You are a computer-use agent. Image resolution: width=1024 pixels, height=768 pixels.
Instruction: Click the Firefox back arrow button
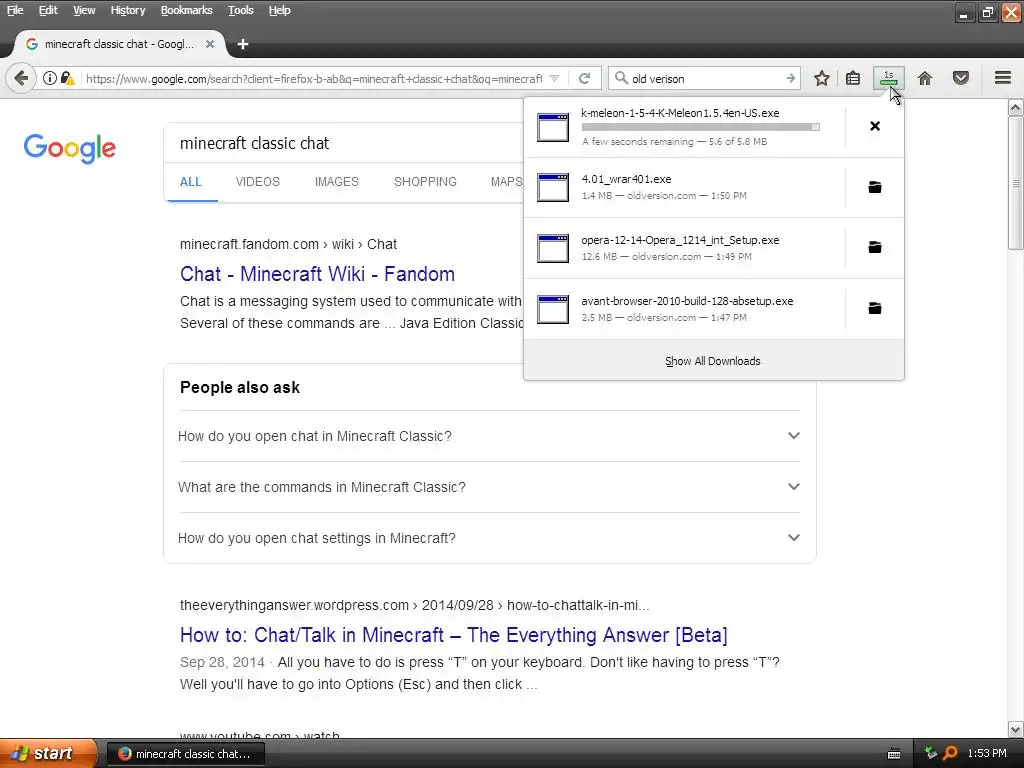pyautogui.click(x=21, y=78)
